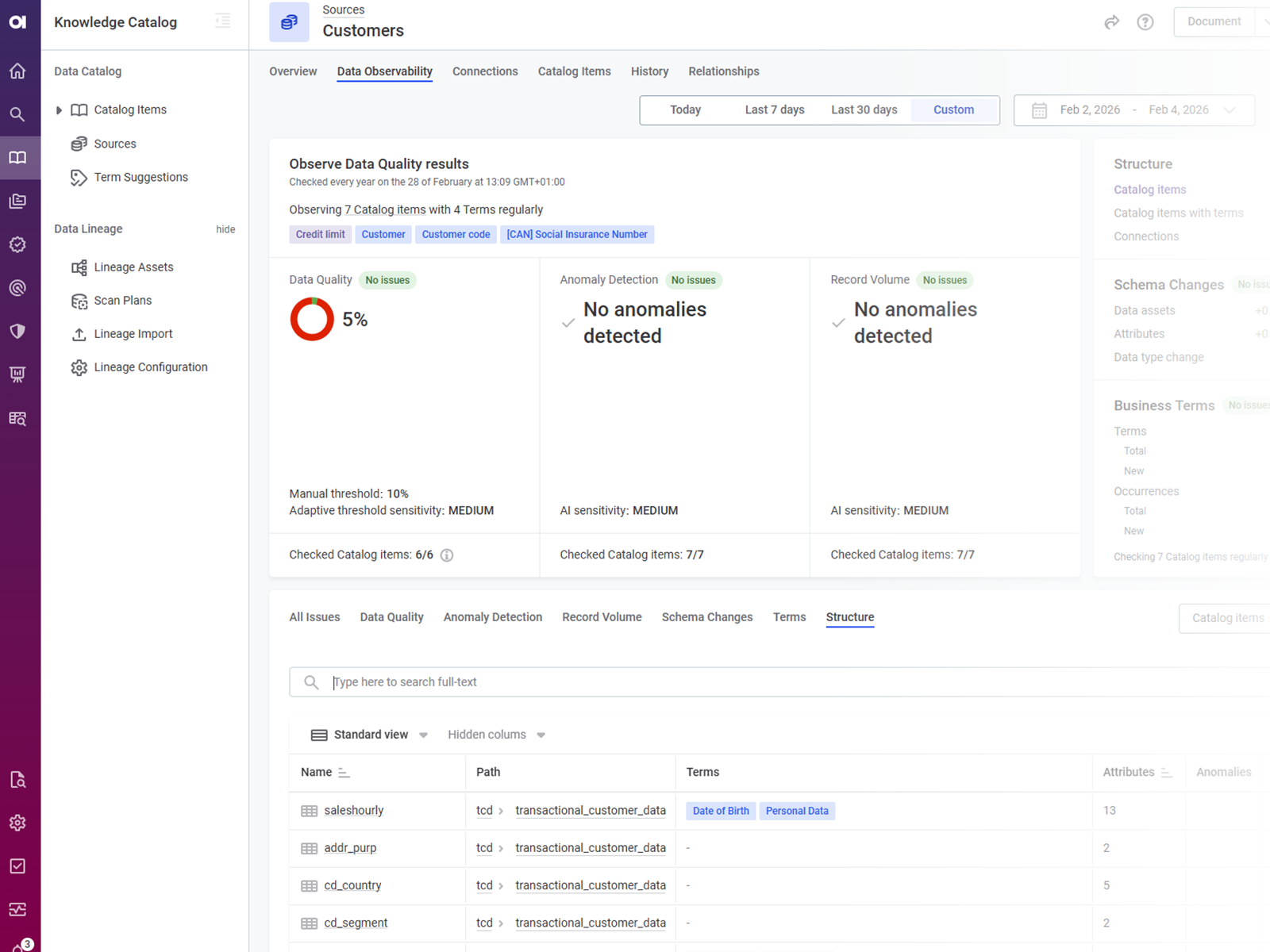Click the Home icon in left rail
Viewport: 1270px width, 952px height.
pos(17,71)
